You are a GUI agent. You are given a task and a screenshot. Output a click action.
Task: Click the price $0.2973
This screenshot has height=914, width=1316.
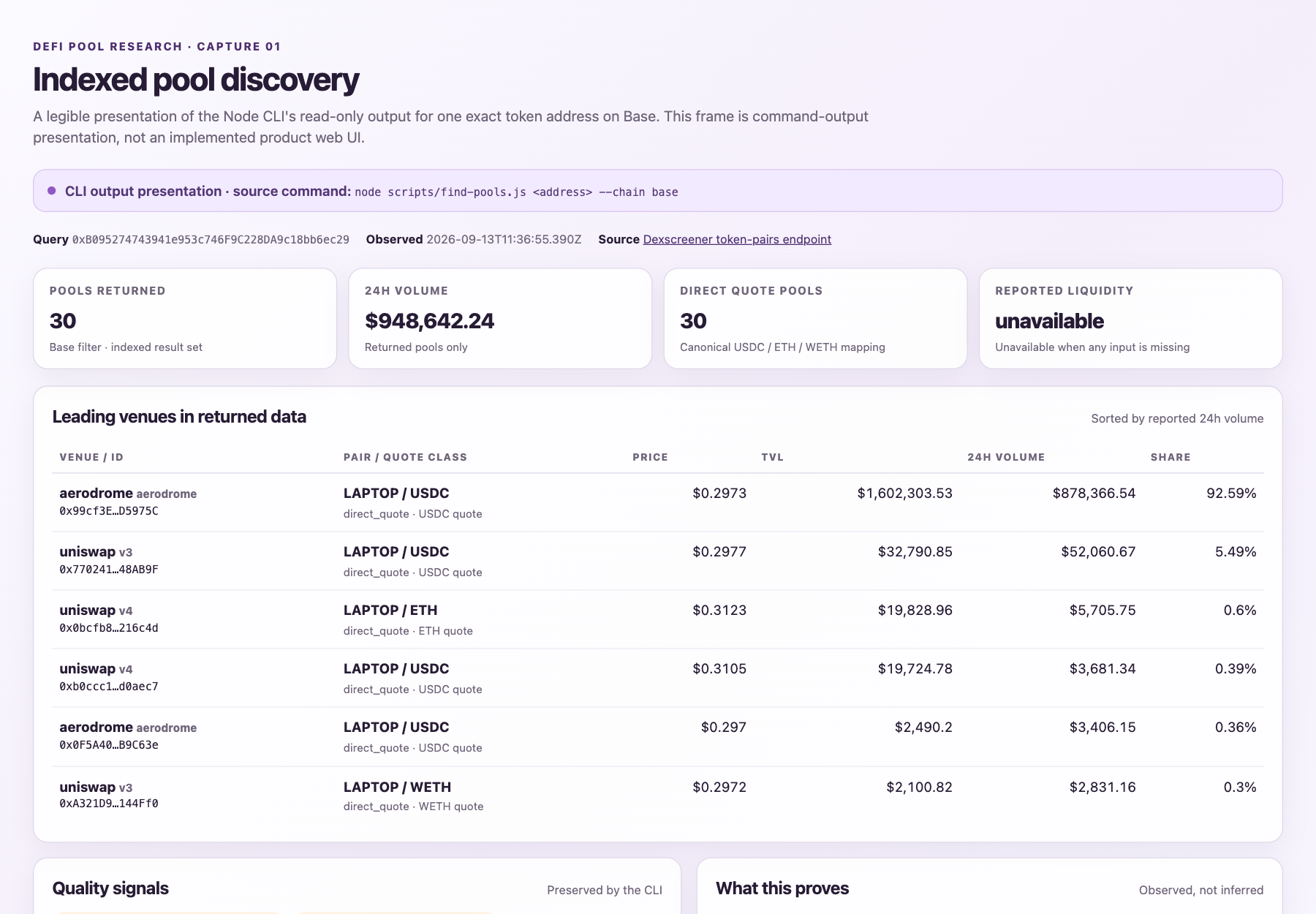tap(719, 493)
